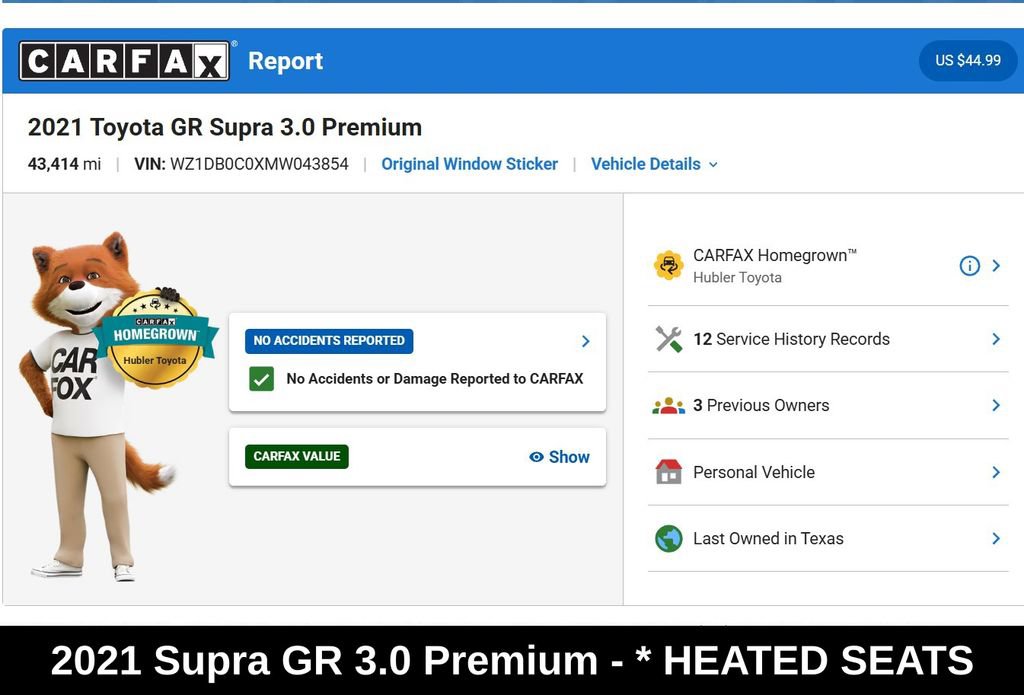
Task: Click the Personal Vehicle label
Action: point(754,472)
